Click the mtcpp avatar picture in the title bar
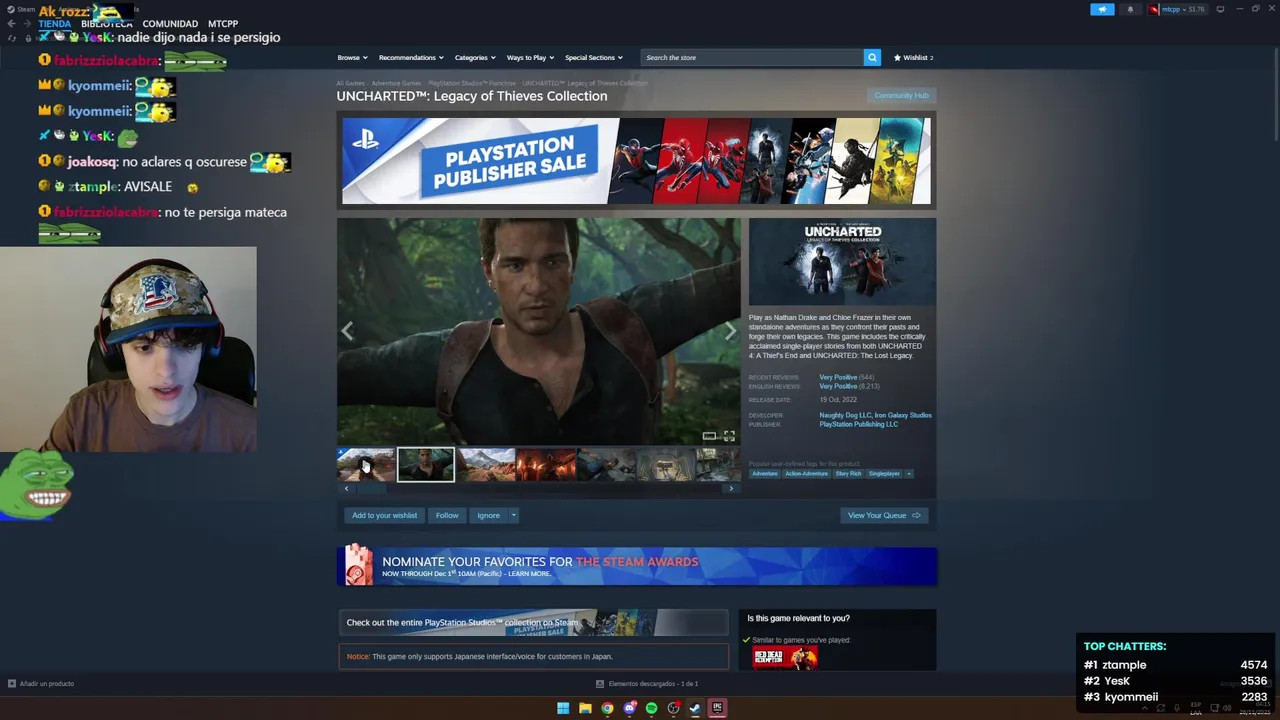Screen dimensions: 1280x720 pos(1154,9)
